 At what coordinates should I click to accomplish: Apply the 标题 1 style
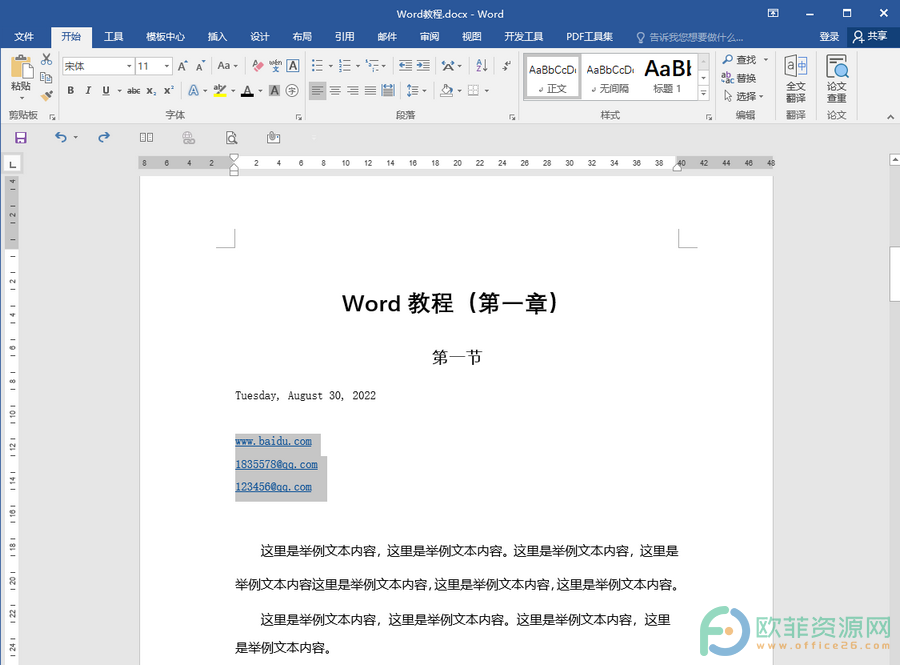(668, 76)
